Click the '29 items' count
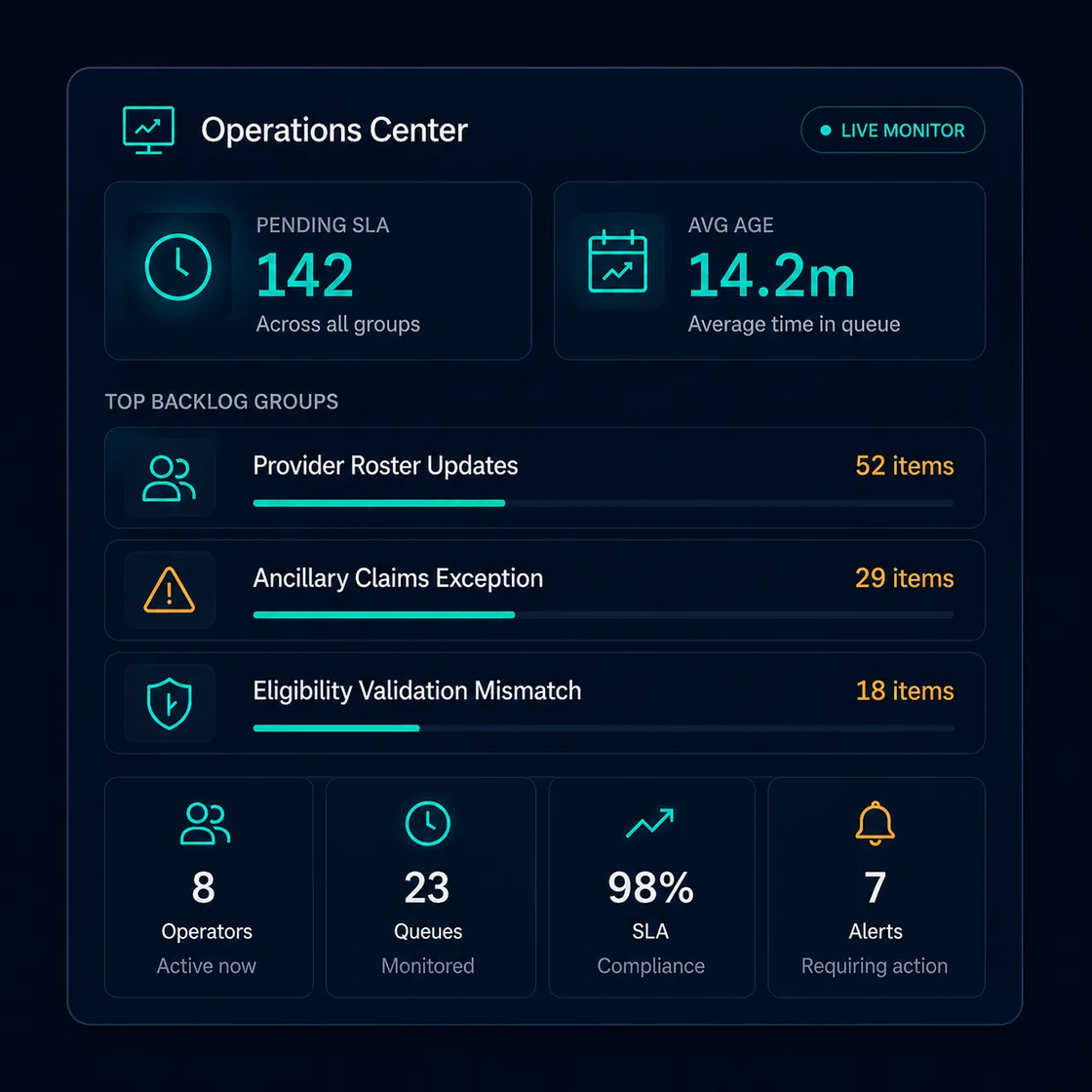Viewport: 1092px width, 1092px height. (x=905, y=579)
